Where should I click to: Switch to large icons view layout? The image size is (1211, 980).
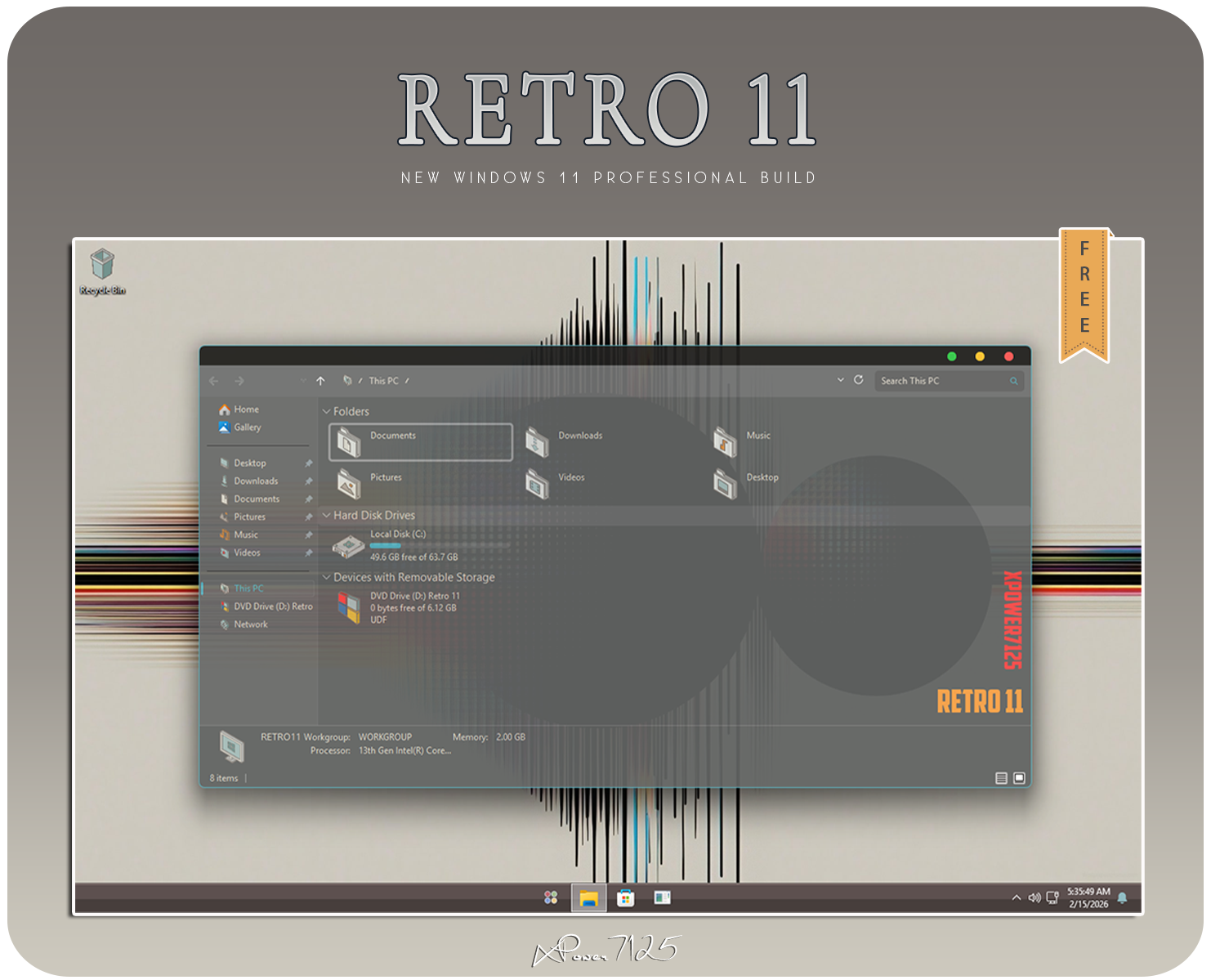pos(1019,778)
